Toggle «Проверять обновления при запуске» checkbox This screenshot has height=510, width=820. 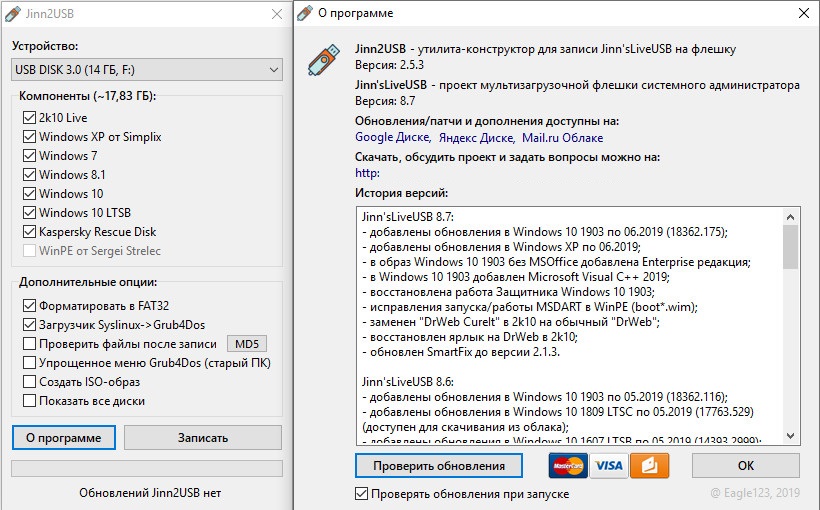[x=361, y=494]
